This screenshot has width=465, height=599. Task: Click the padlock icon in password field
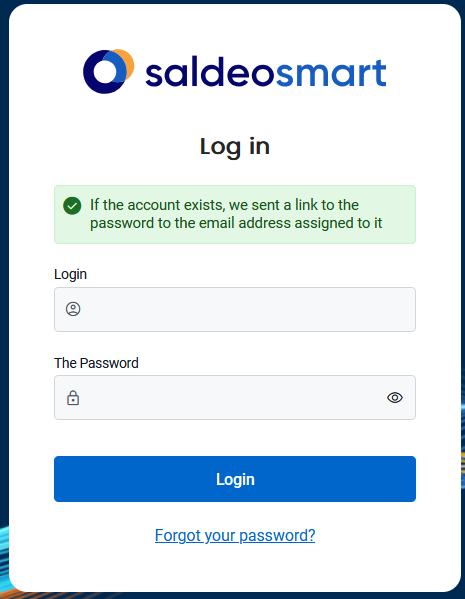click(x=73, y=398)
